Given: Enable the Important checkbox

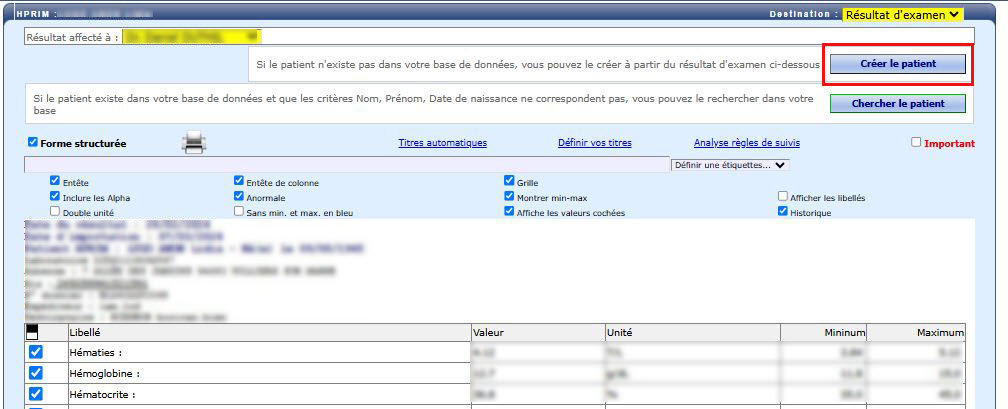Looking at the screenshot, I should (916, 143).
